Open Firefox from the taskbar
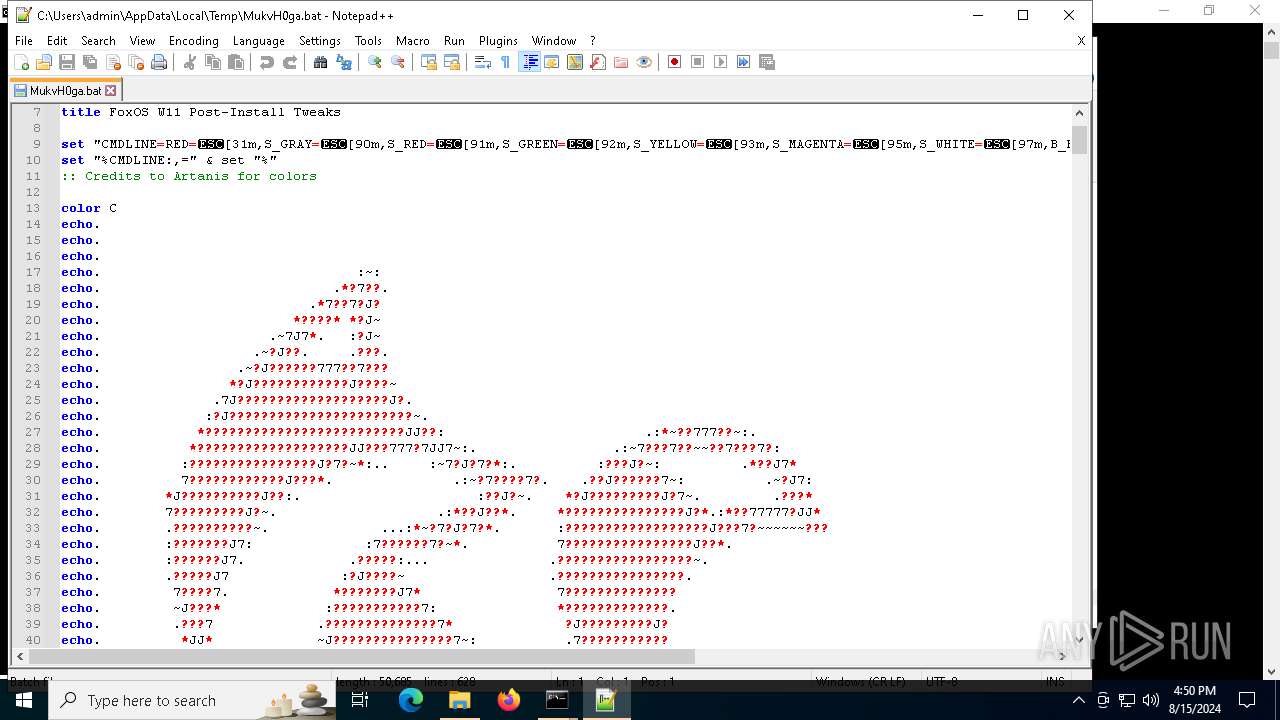 click(x=509, y=700)
